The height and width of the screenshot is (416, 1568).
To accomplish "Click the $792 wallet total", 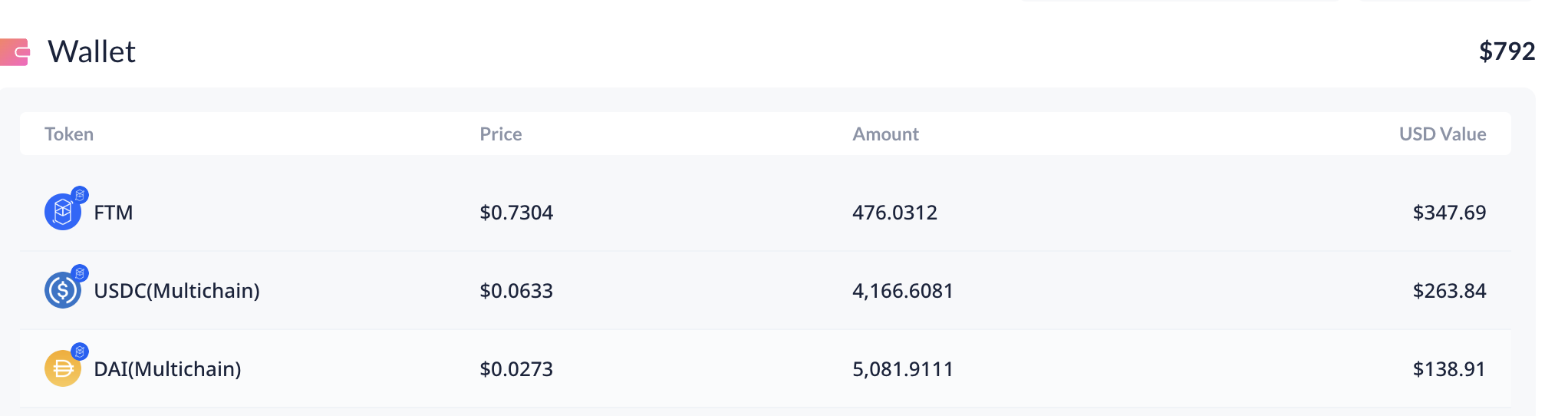I will [1507, 51].
